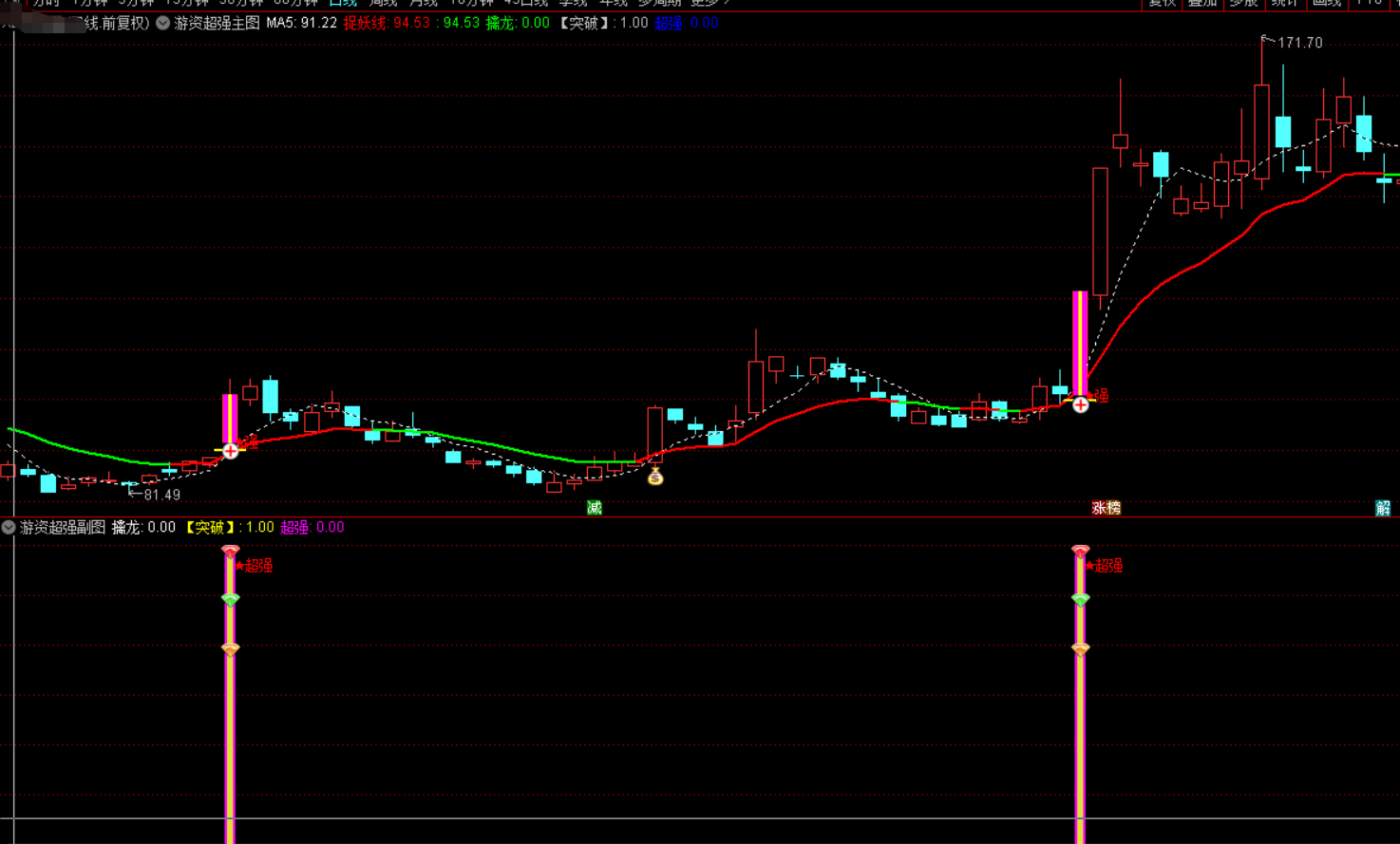Click the right green diamond in sub-chart
Image resolution: width=1400 pixels, height=844 pixels.
[x=1081, y=599]
